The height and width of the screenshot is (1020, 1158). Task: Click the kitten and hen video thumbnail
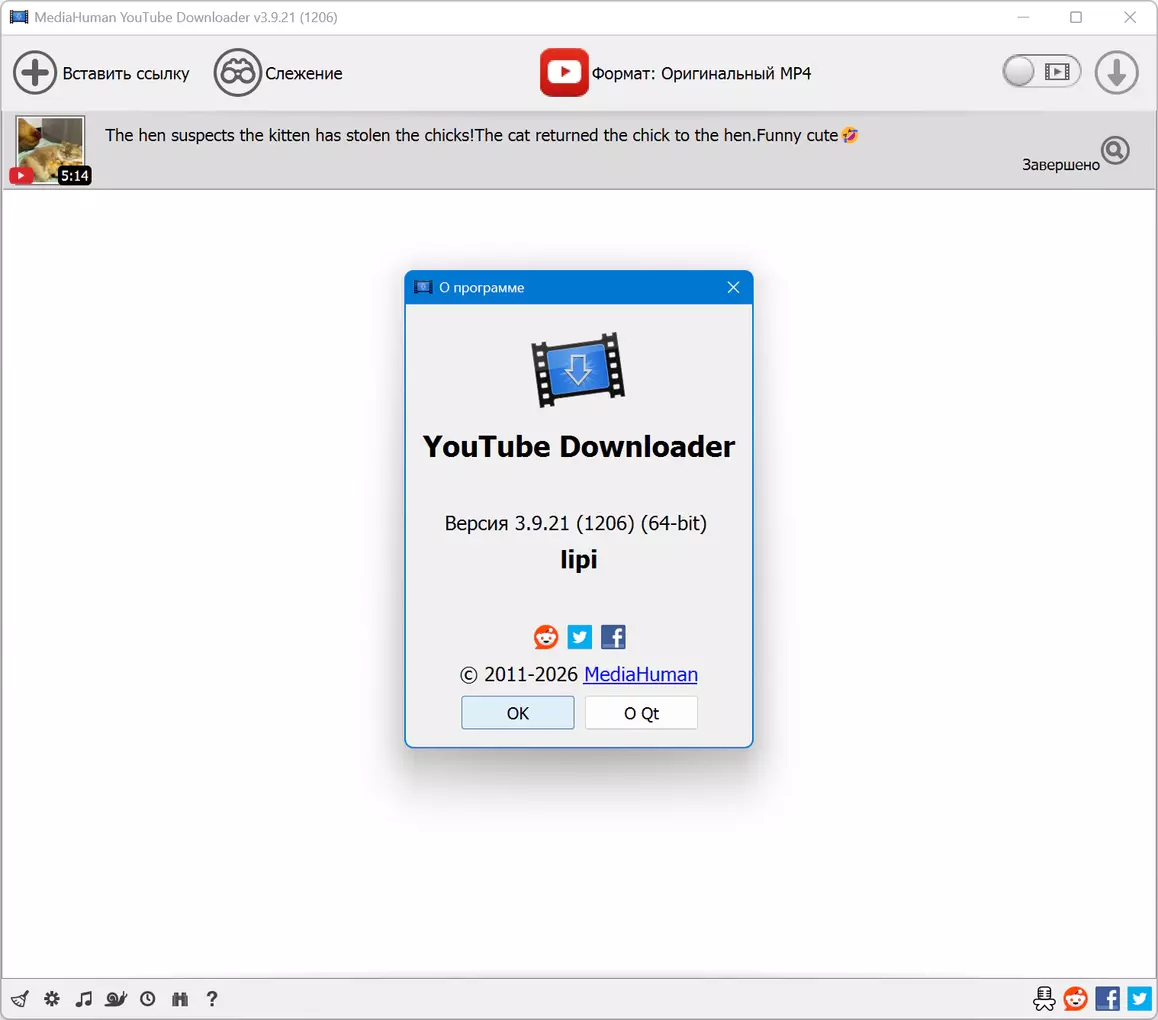50,148
